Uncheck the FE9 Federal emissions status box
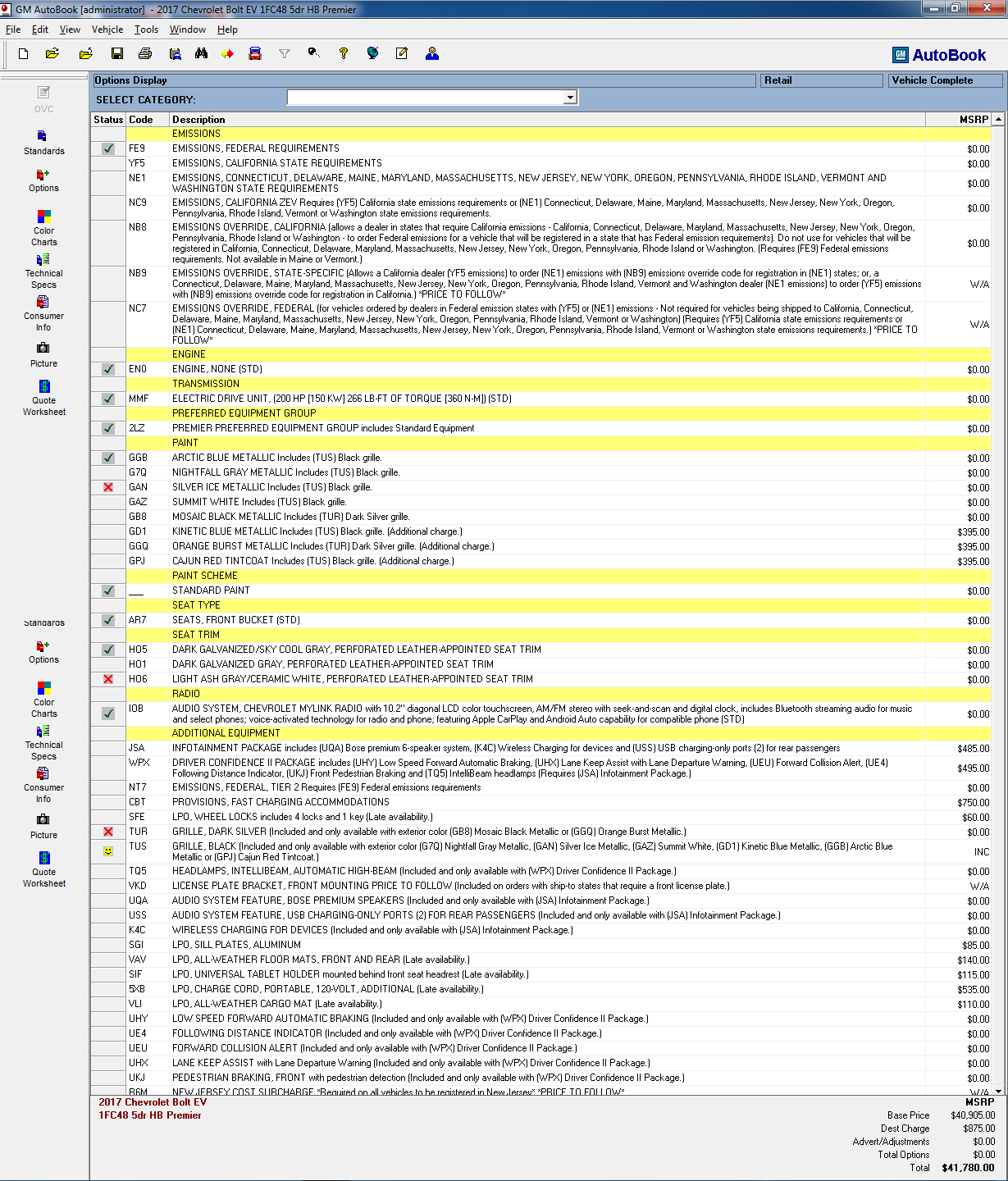This screenshot has height=1181, width=1008. (108, 149)
